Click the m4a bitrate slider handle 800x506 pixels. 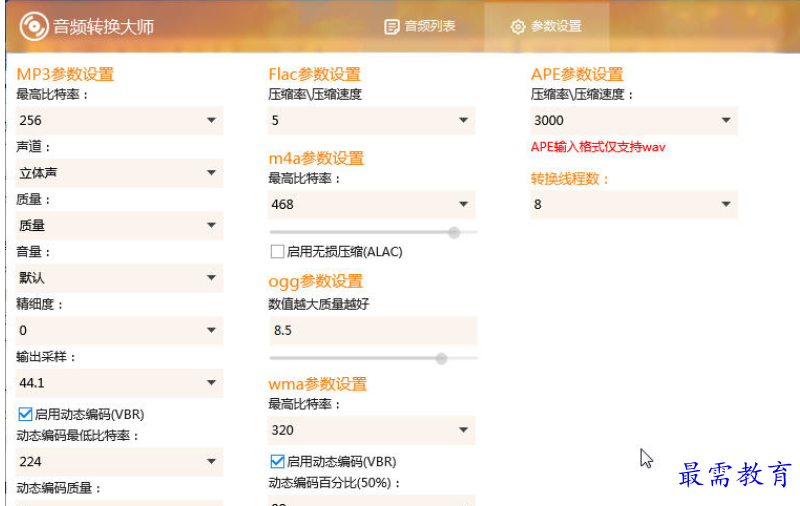click(454, 232)
